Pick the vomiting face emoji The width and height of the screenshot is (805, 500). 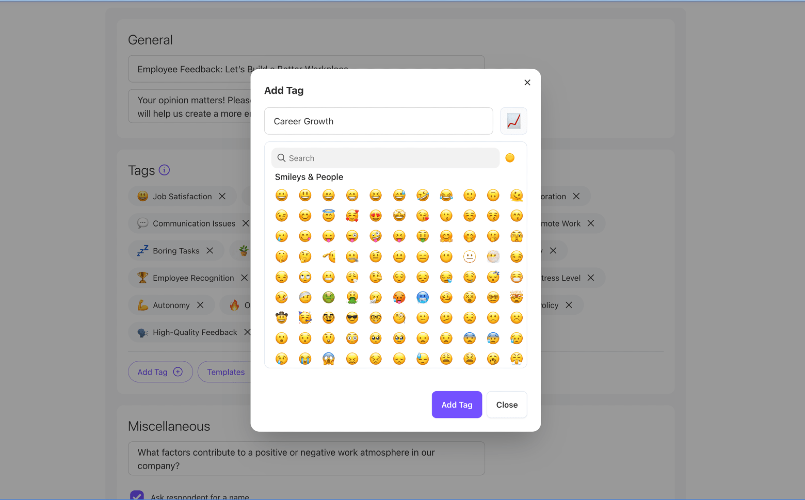tap(352, 297)
